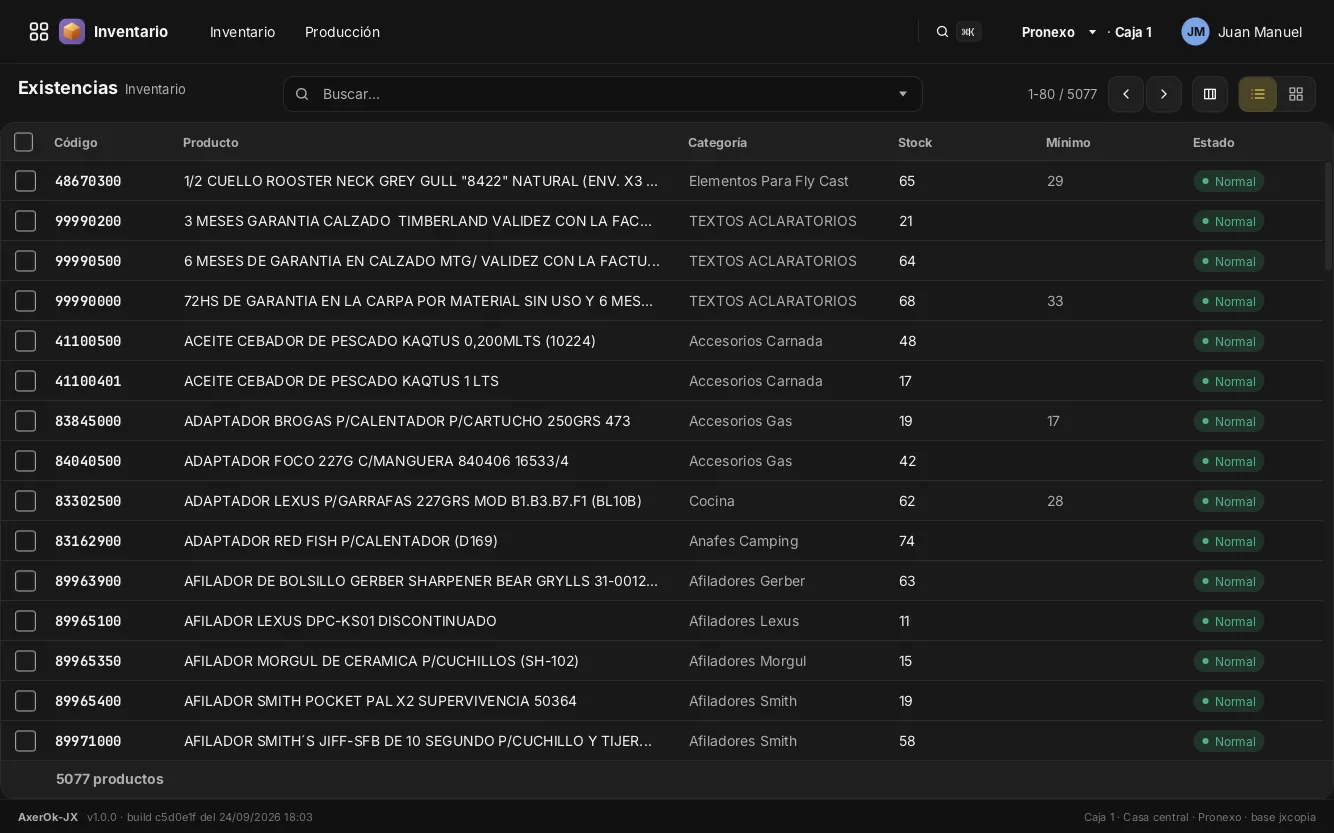Viewport: 1334px width, 833px height.
Task: Switch to grid card view
Action: pyautogui.click(x=1296, y=94)
